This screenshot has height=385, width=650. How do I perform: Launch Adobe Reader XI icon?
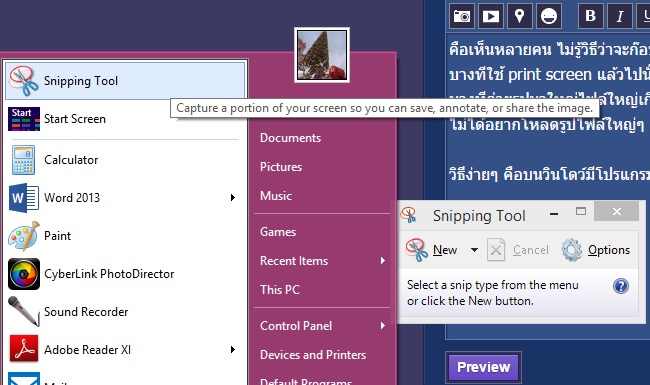pos(24,349)
